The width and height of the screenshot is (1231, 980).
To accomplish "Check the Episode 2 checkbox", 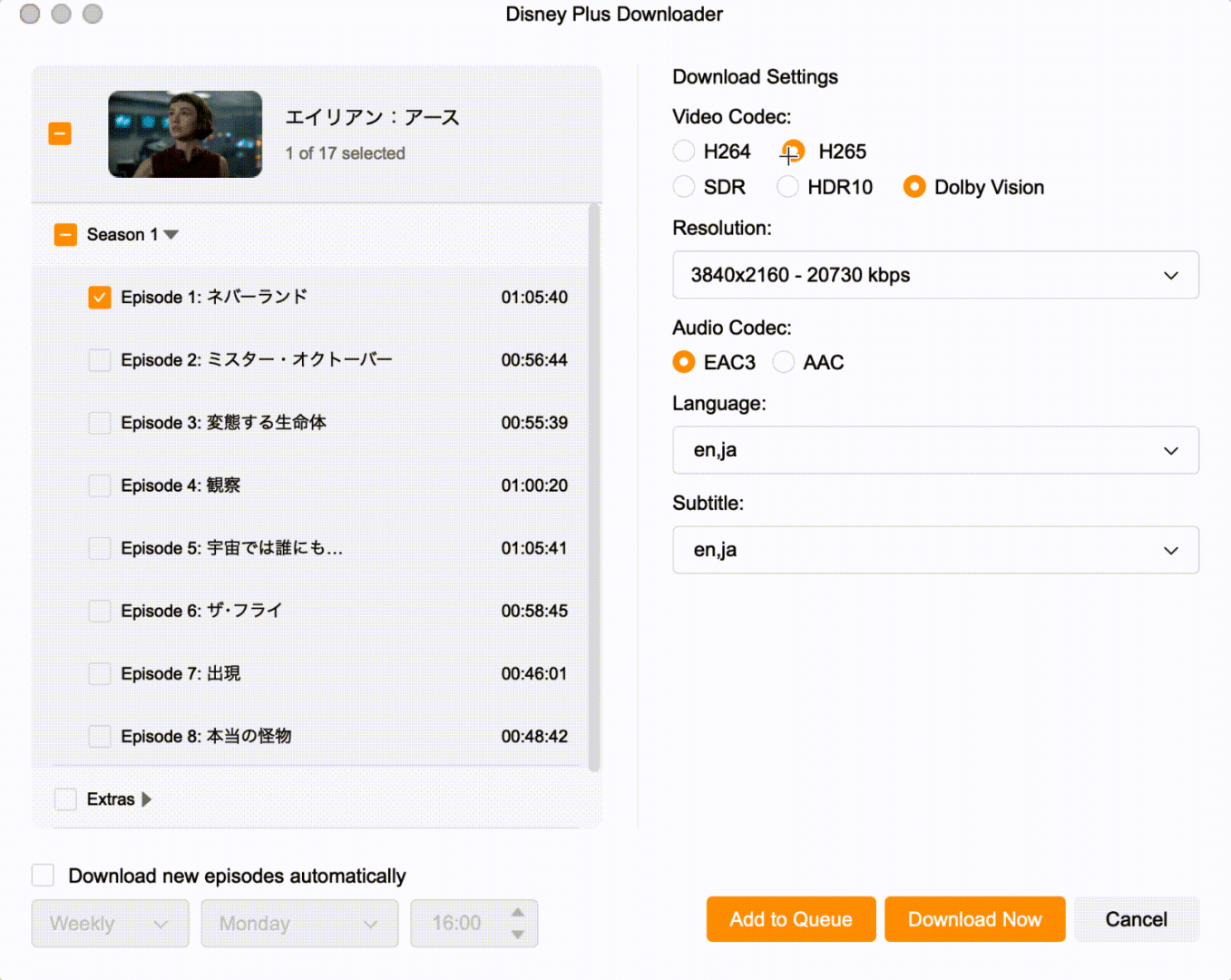I will (100, 360).
